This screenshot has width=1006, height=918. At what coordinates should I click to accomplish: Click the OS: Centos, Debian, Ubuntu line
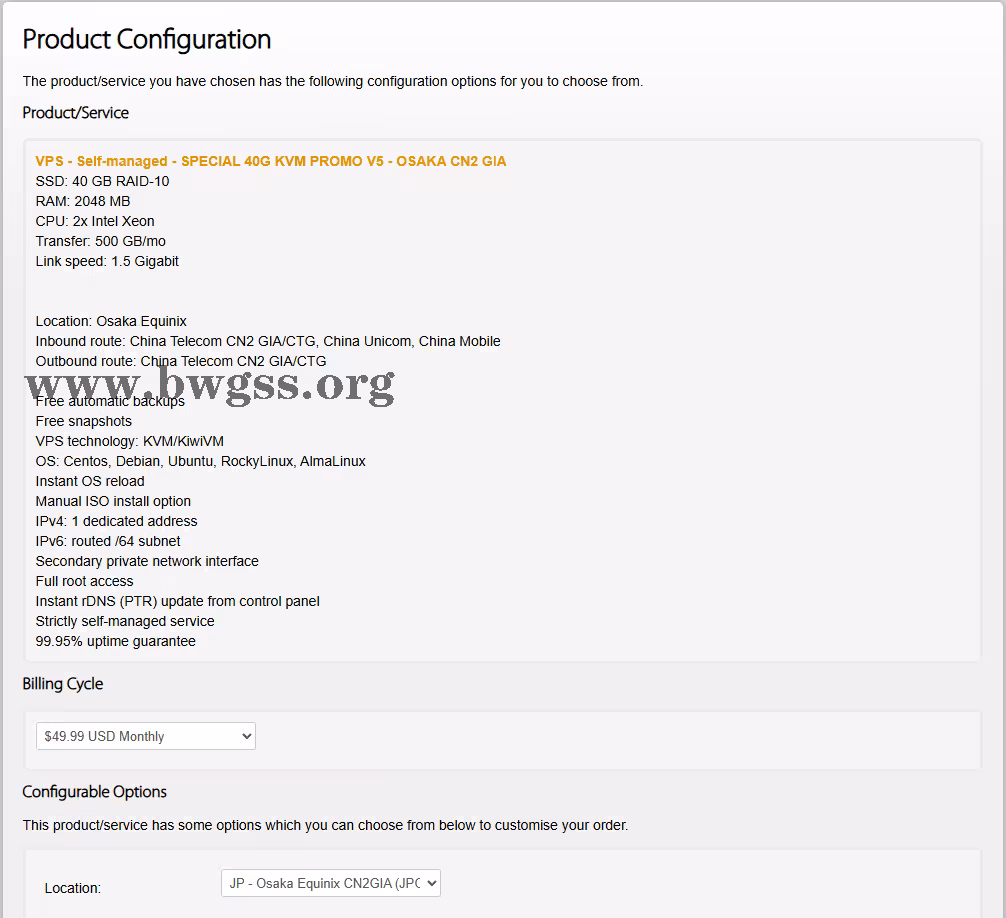point(200,461)
